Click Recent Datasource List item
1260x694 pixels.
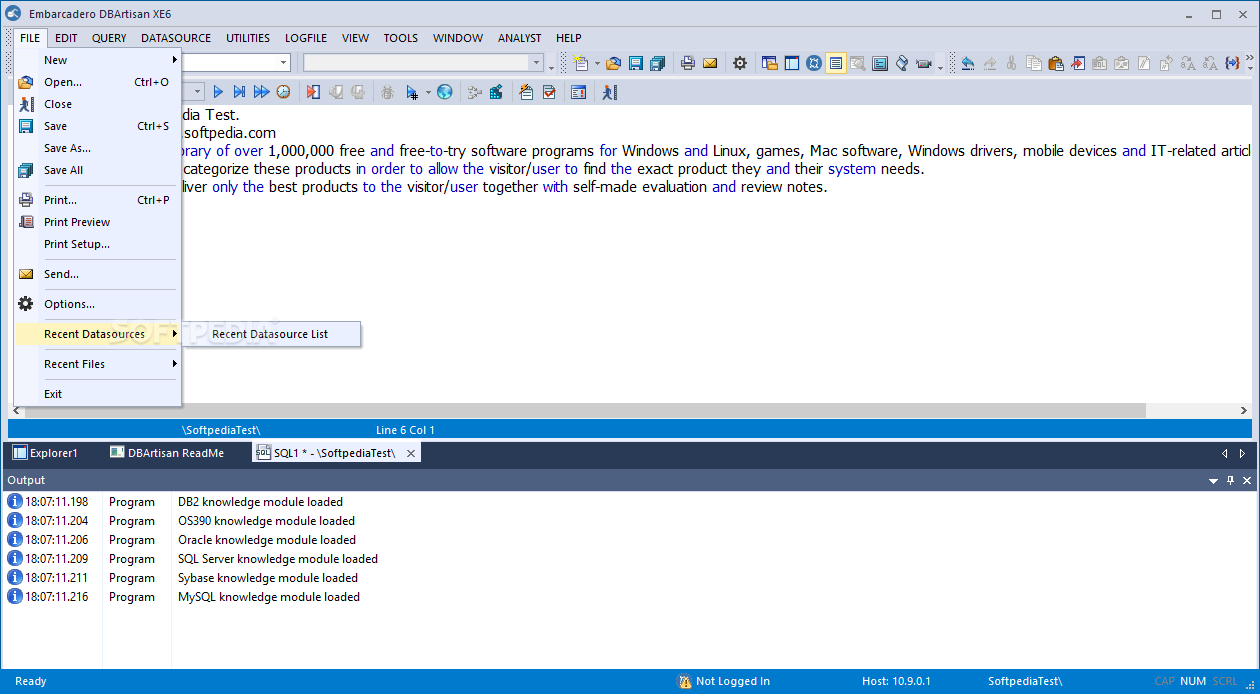(270, 334)
